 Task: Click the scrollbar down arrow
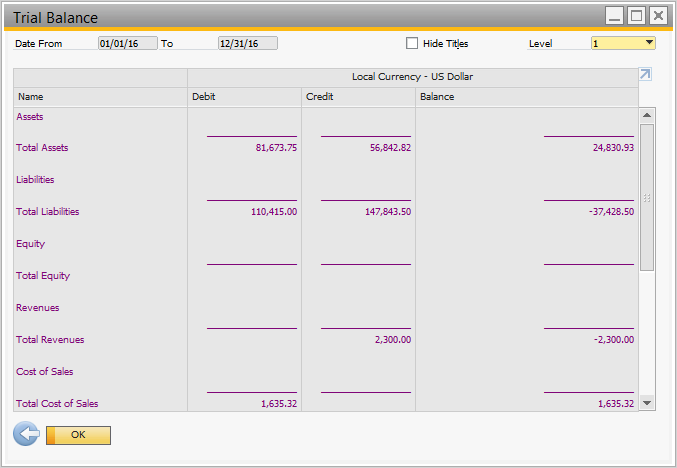(x=647, y=403)
